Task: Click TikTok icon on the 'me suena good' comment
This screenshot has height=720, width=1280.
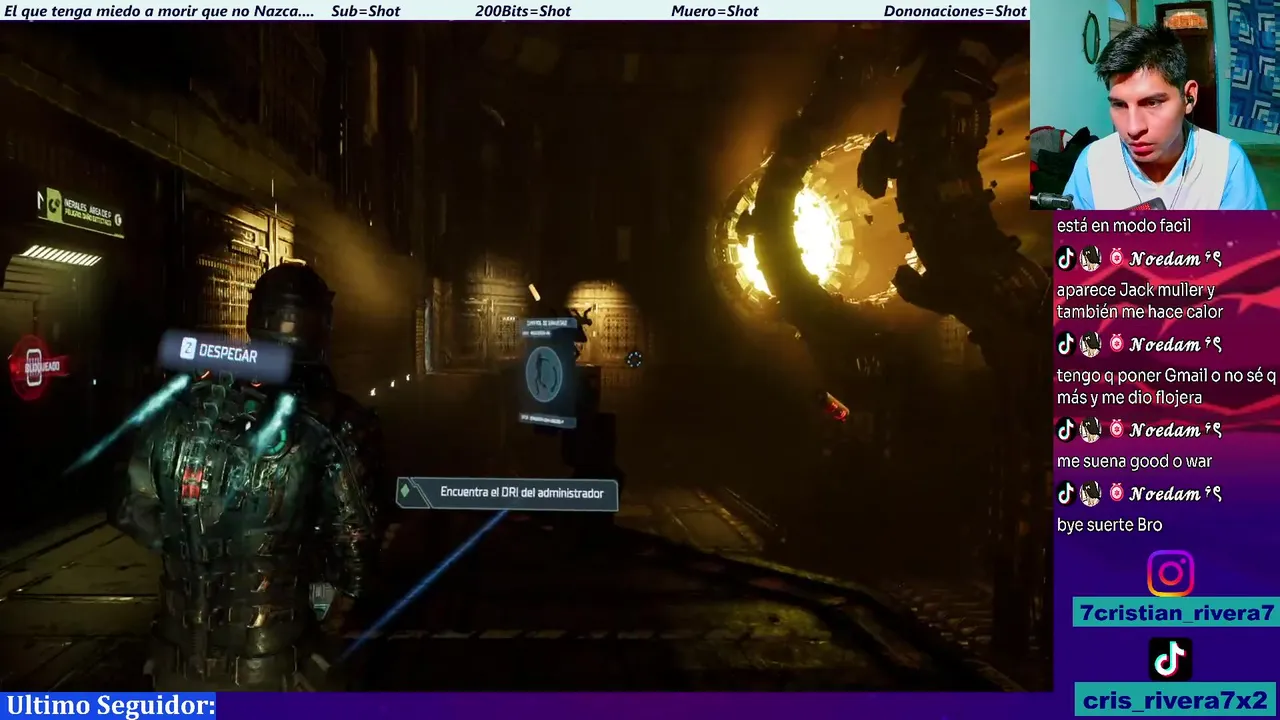Action: [1066, 430]
